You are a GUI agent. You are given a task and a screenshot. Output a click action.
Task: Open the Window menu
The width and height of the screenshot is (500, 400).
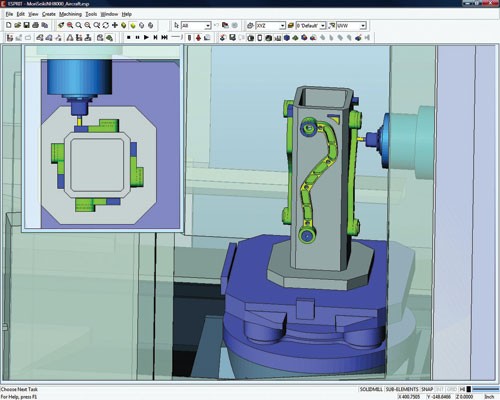[x=109, y=14]
